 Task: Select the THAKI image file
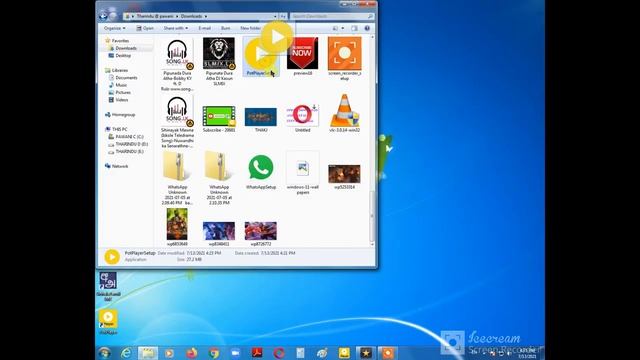pos(260,117)
